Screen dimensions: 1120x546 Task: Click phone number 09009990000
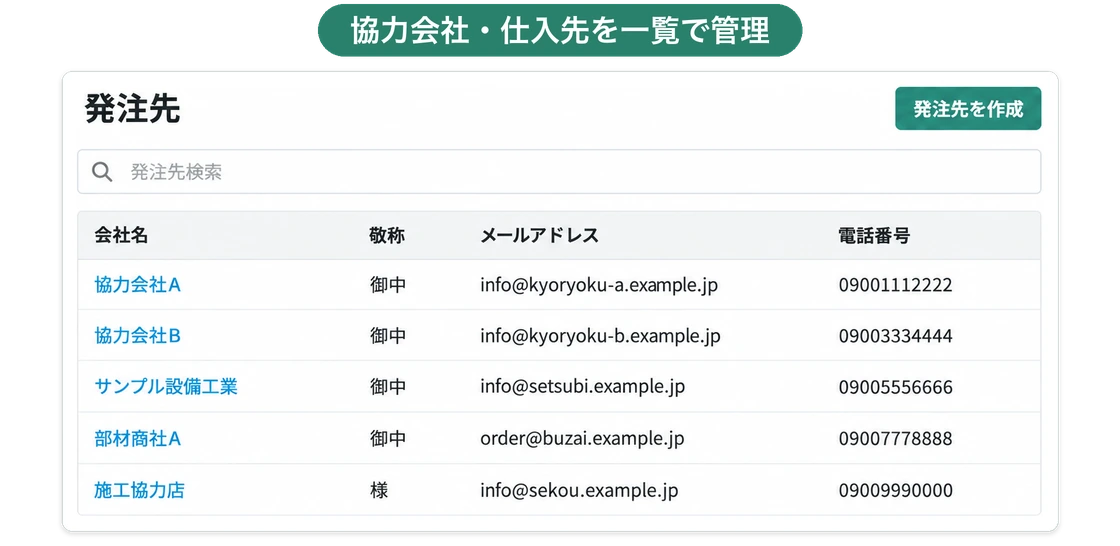pos(896,490)
